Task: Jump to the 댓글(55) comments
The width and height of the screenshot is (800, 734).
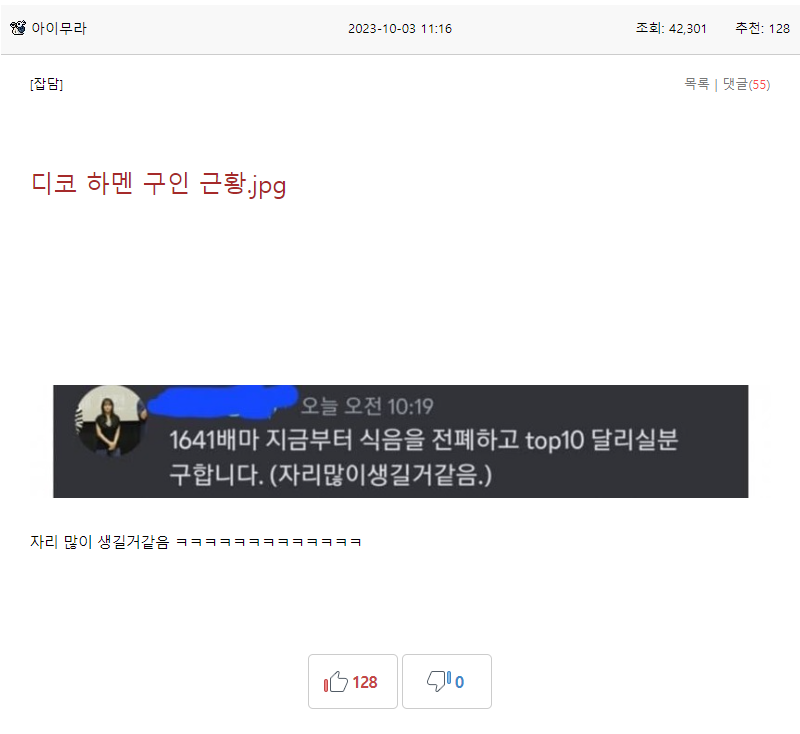Action: [x=746, y=84]
